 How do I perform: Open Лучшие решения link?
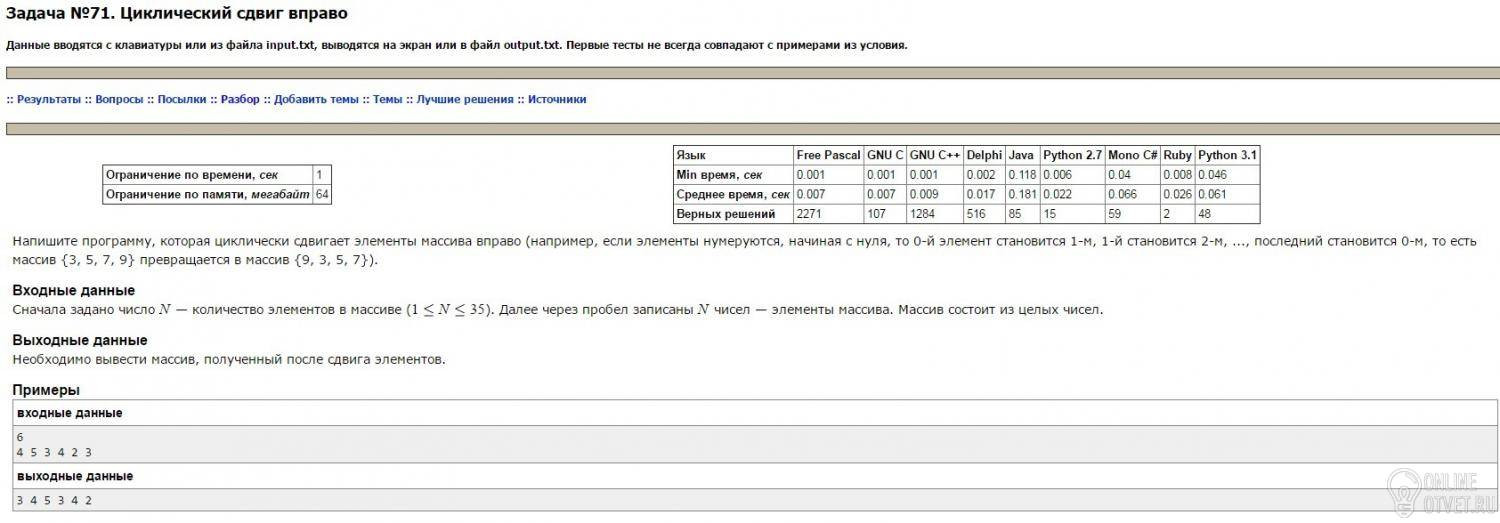pos(465,100)
